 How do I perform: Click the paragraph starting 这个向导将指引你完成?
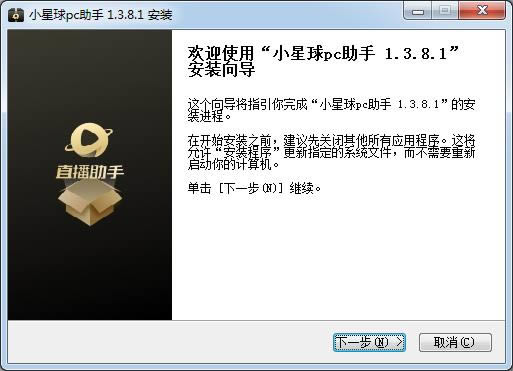tap(331, 110)
